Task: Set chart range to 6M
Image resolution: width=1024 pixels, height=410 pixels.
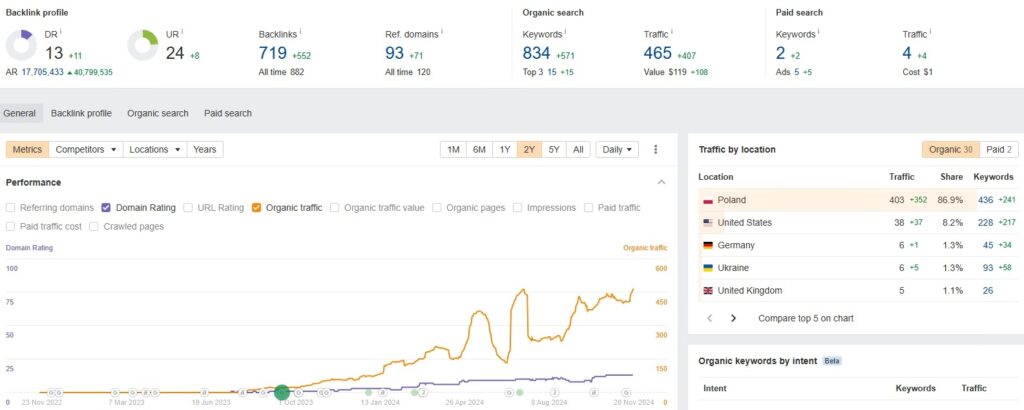Action: [479, 150]
